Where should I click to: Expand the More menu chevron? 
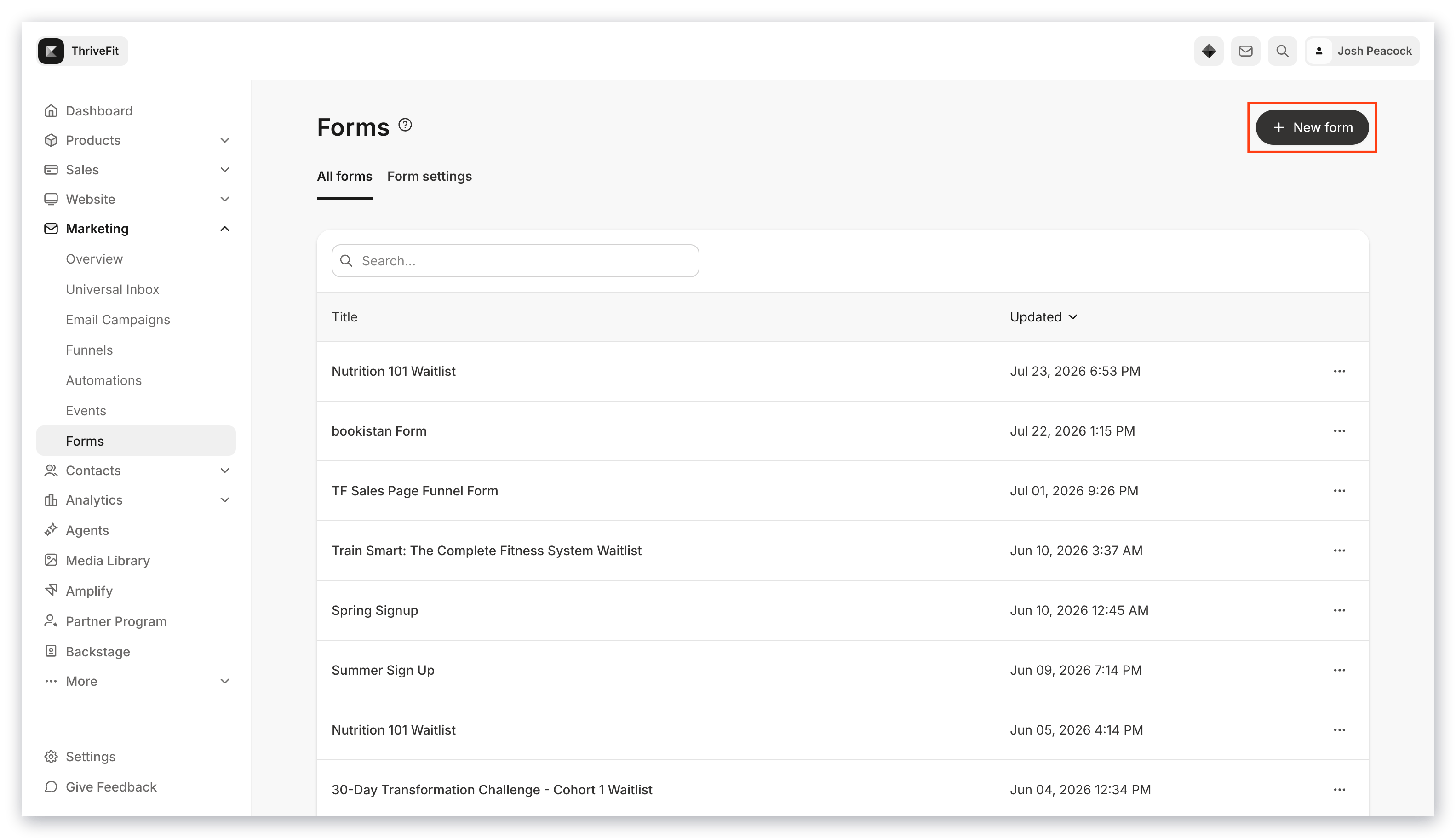point(225,681)
